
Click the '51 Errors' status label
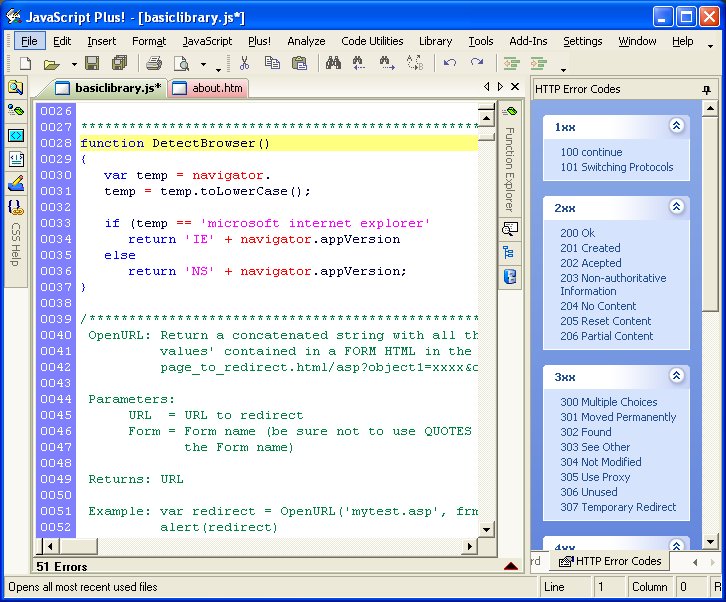point(62,567)
